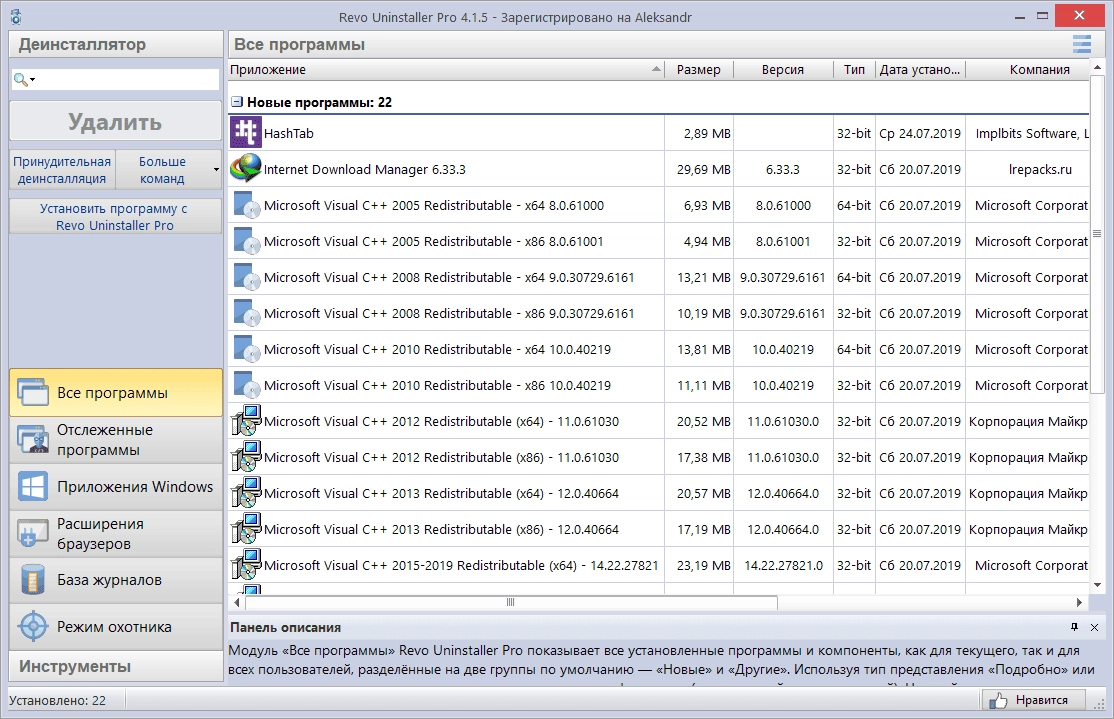Image resolution: width=1114 pixels, height=719 pixels.
Task: Click Установить программу с Revo Uninstaller Pro
Action: (x=115, y=217)
